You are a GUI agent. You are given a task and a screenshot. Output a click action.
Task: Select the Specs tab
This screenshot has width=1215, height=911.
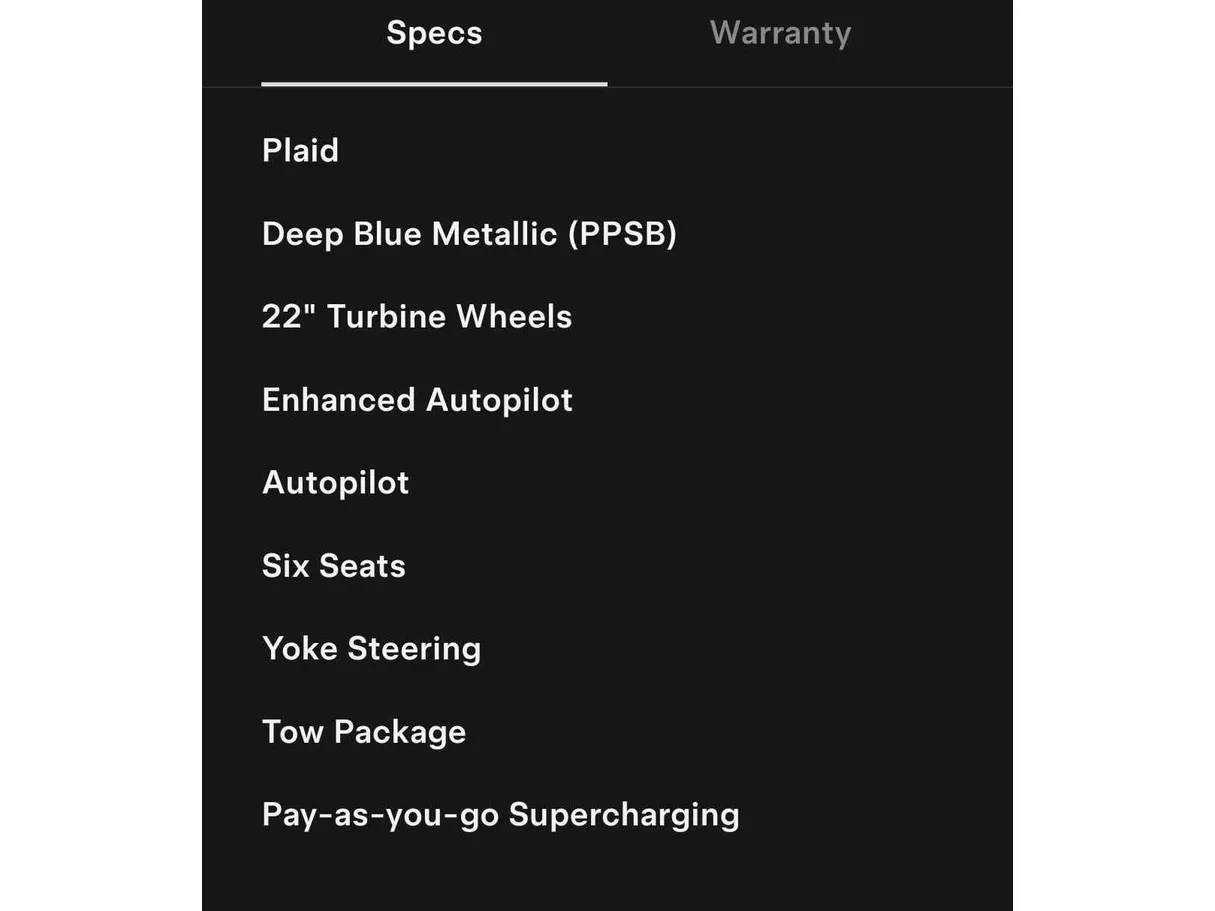[x=434, y=33]
